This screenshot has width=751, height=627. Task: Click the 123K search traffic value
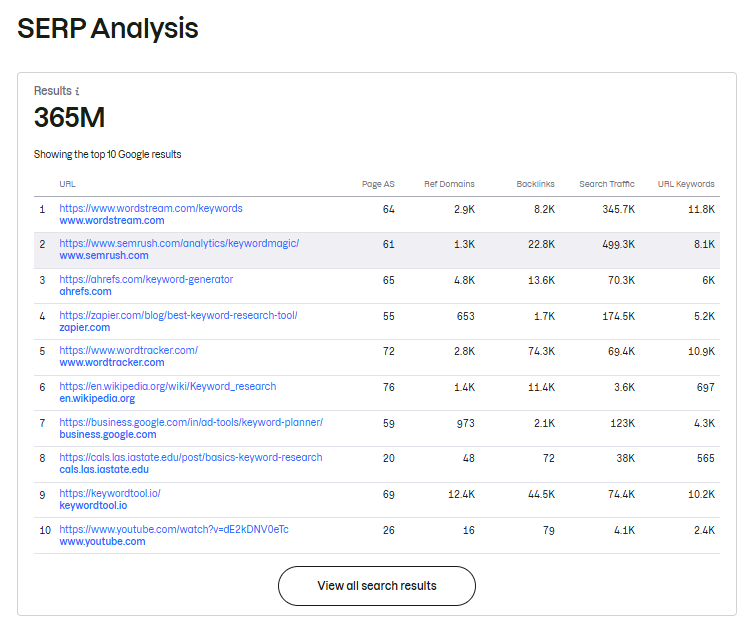[623, 423]
